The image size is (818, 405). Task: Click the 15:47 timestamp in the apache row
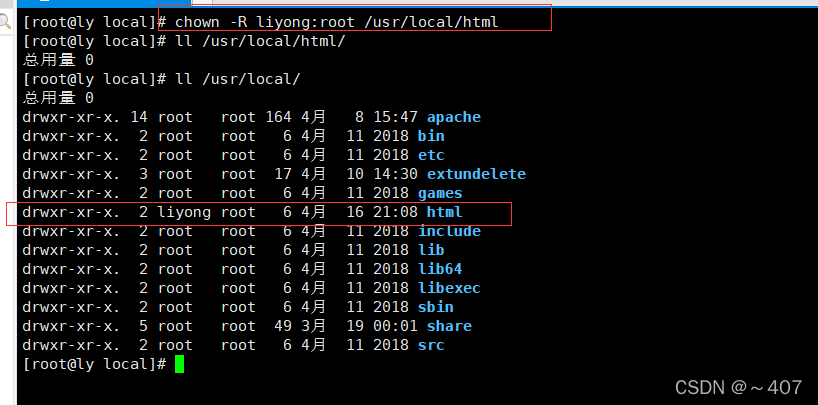(x=395, y=117)
